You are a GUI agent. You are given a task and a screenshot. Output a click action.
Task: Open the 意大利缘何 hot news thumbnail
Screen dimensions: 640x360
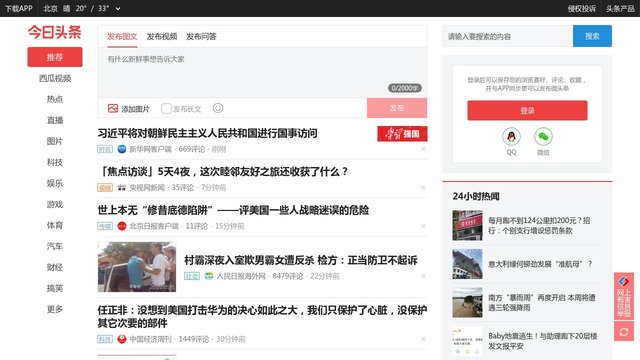pyautogui.click(x=467, y=264)
